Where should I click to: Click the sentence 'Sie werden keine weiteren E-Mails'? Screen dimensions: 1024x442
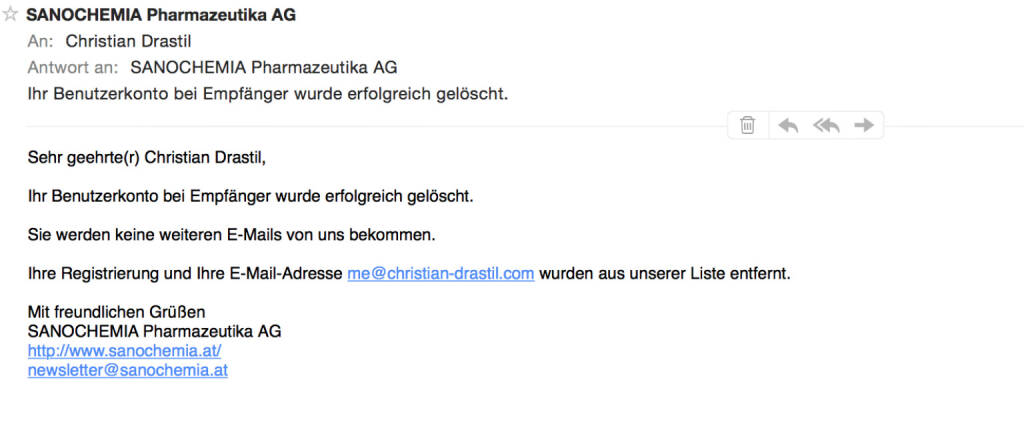(x=232, y=235)
